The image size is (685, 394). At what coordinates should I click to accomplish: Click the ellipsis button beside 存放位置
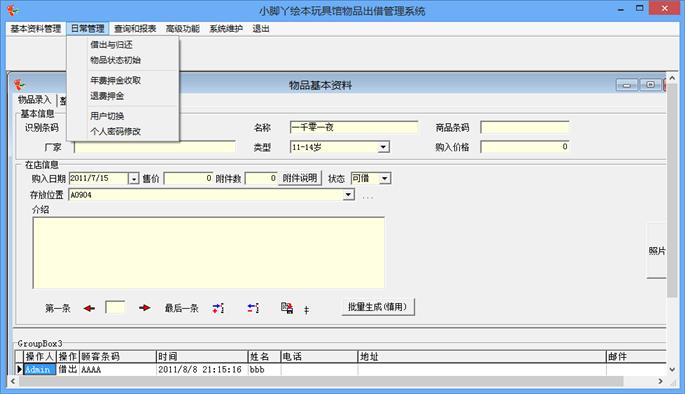pos(368,197)
